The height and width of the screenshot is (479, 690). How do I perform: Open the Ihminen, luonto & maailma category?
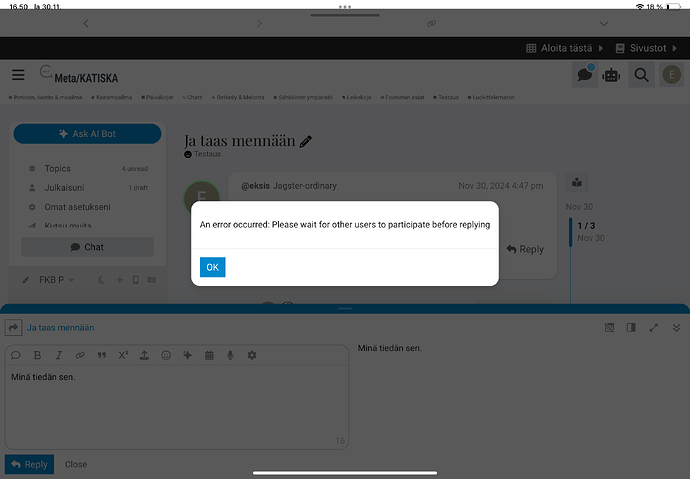[x=45, y=97]
